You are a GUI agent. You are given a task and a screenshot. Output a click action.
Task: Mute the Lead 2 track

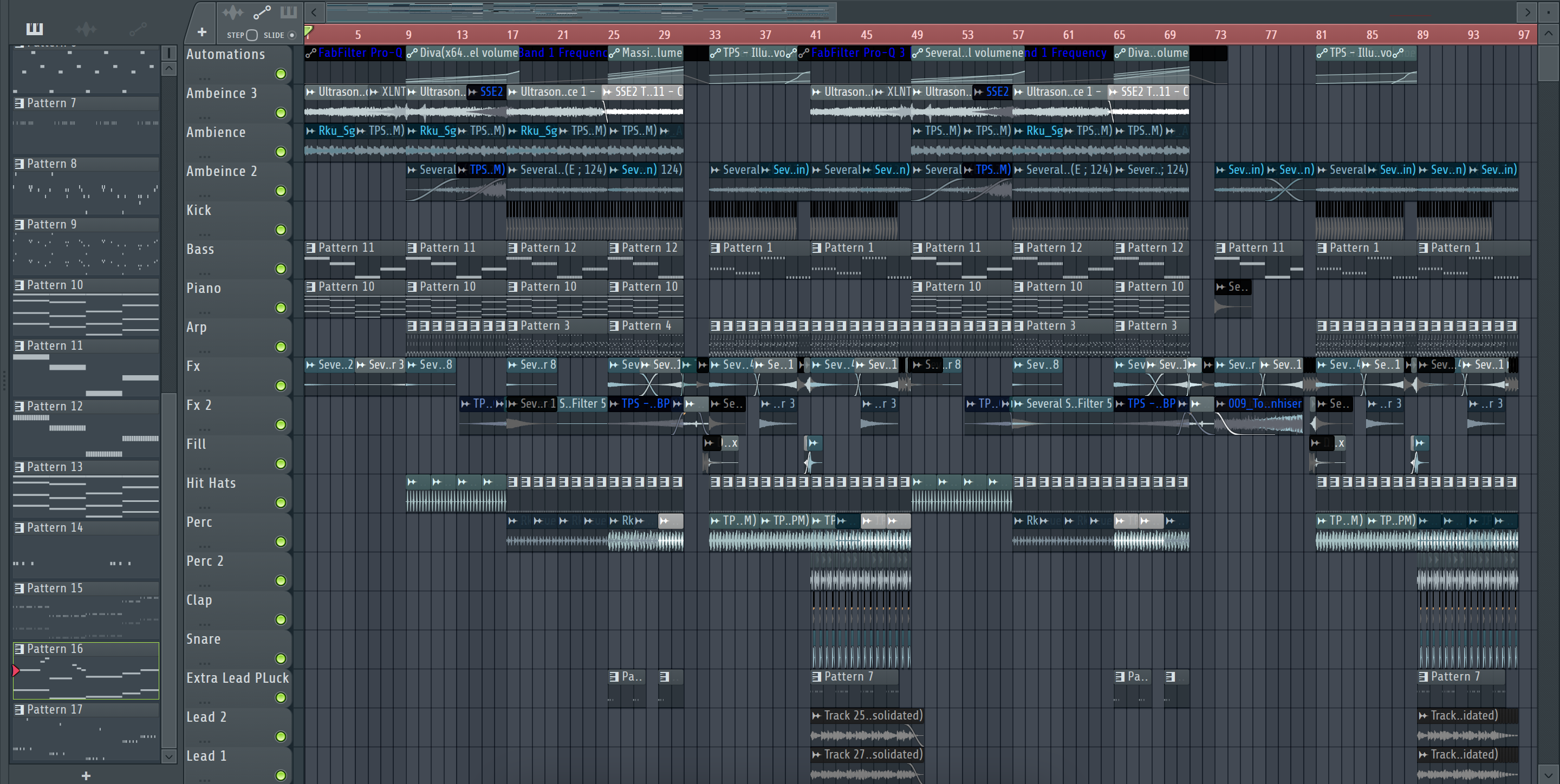click(x=281, y=737)
